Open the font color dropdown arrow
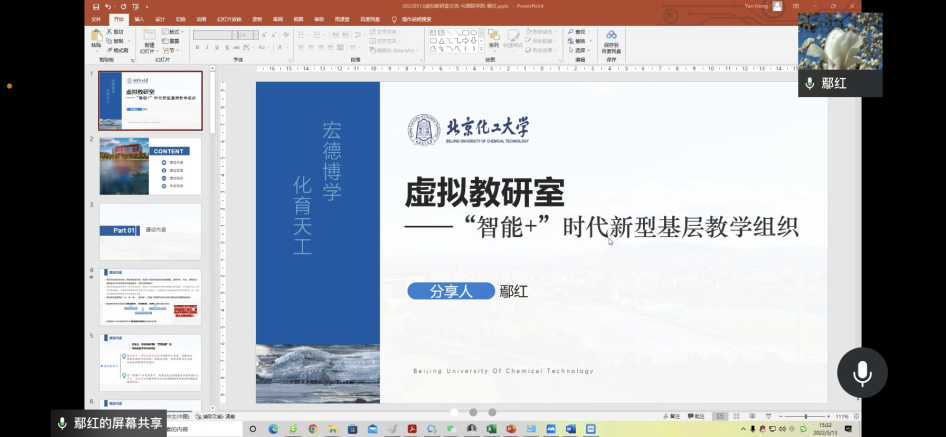Viewport: 946px width, 437px height. (288, 47)
